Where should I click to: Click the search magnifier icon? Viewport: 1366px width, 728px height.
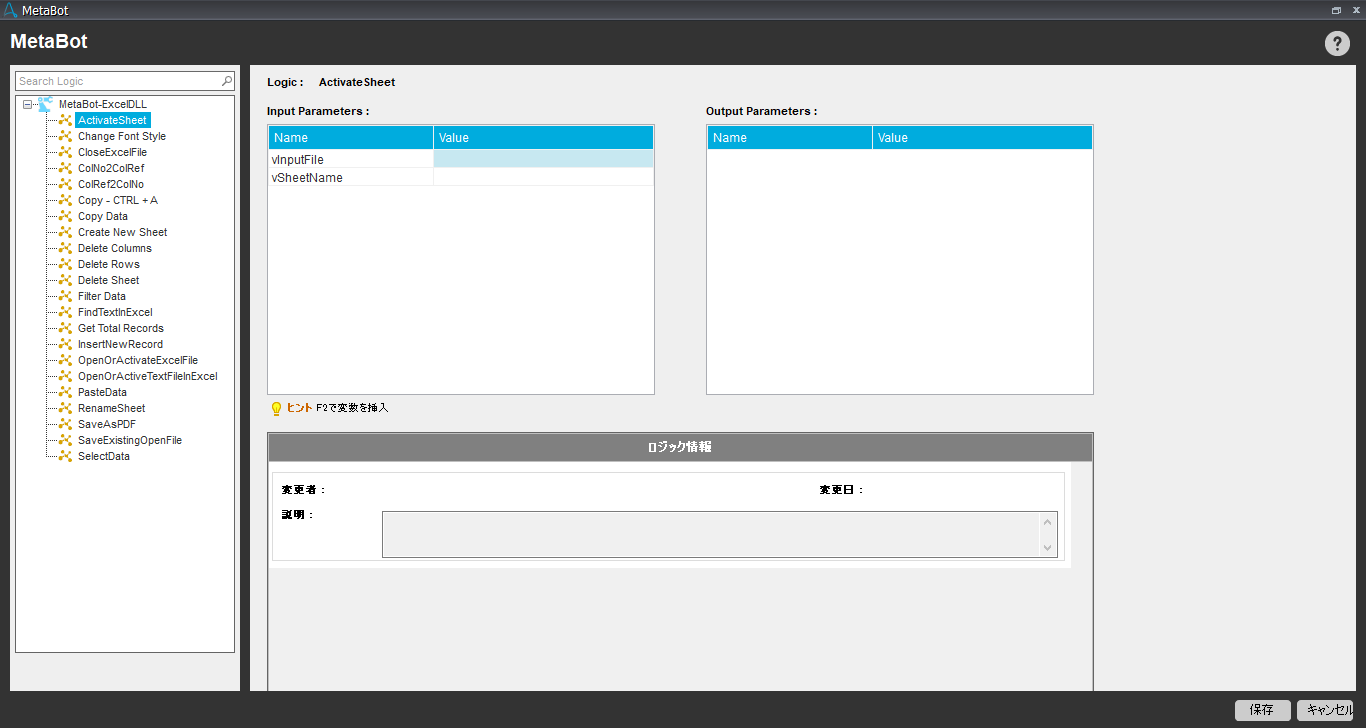[x=227, y=81]
